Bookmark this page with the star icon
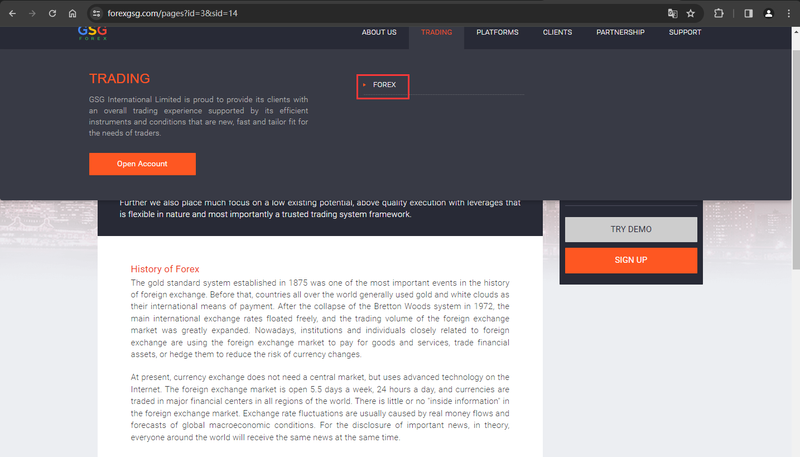The height and width of the screenshot is (457, 800). 690,13
